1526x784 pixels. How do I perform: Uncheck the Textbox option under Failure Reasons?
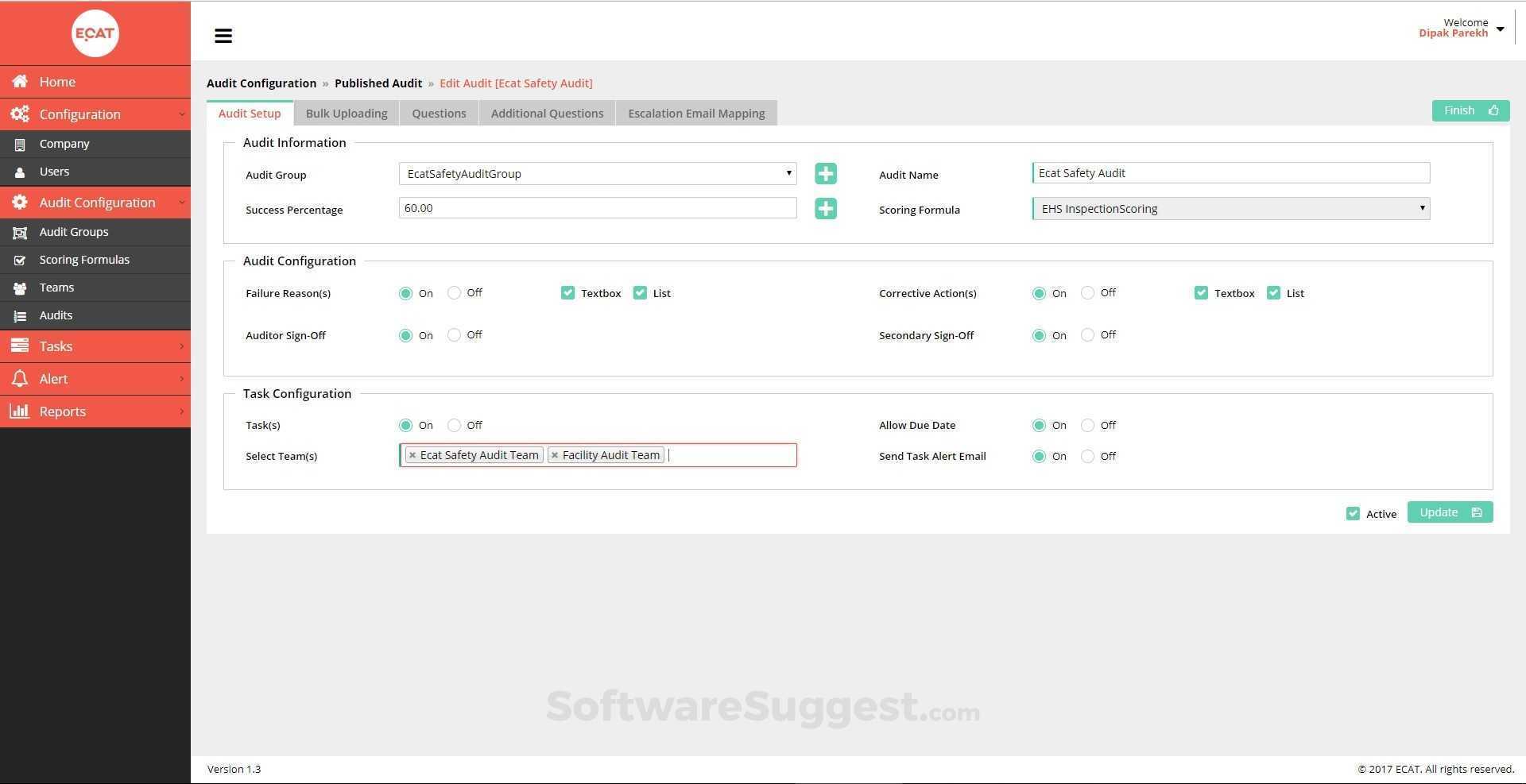(x=567, y=292)
